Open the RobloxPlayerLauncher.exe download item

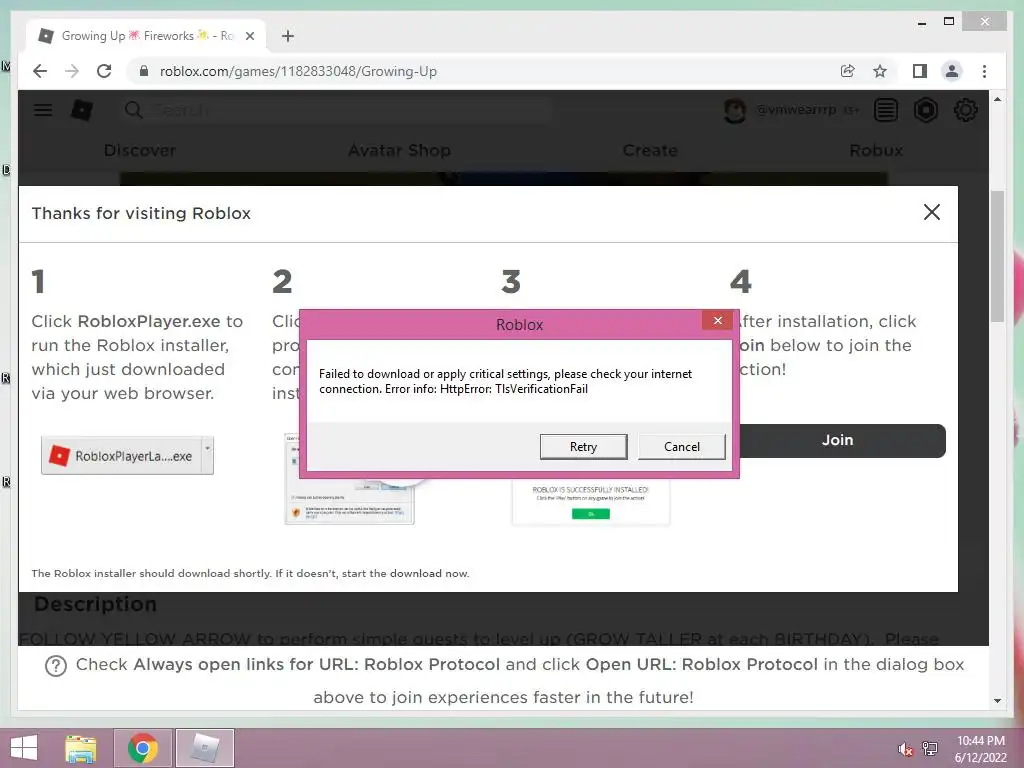pyautogui.click(x=121, y=456)
